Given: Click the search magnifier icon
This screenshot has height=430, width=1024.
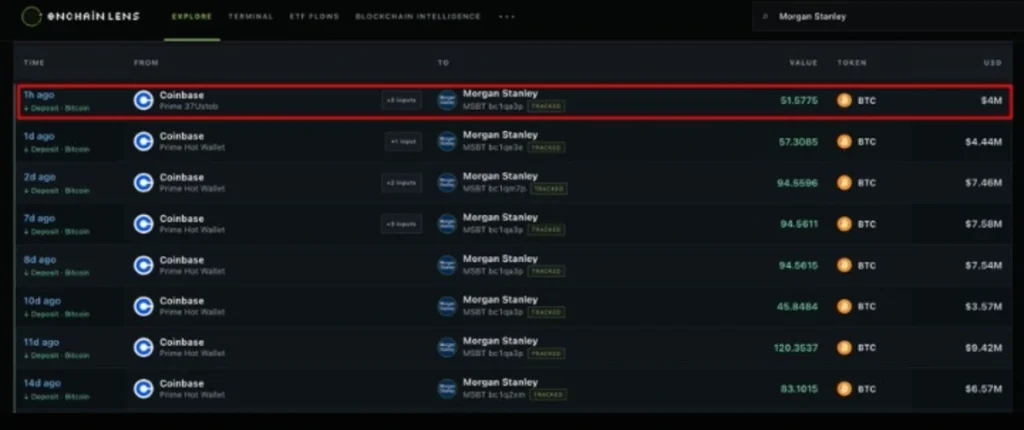Looking at the screenshot, I should pos(765,17).
